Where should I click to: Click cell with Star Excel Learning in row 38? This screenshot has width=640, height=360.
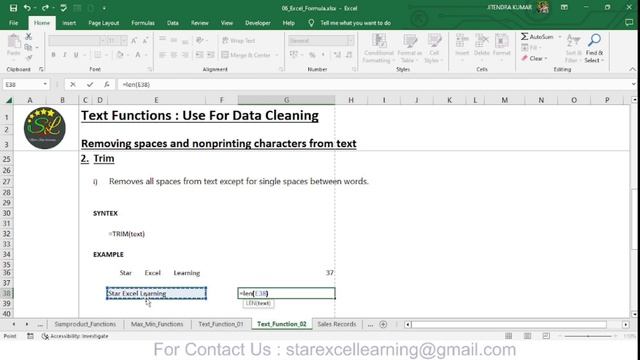point(156,293)
